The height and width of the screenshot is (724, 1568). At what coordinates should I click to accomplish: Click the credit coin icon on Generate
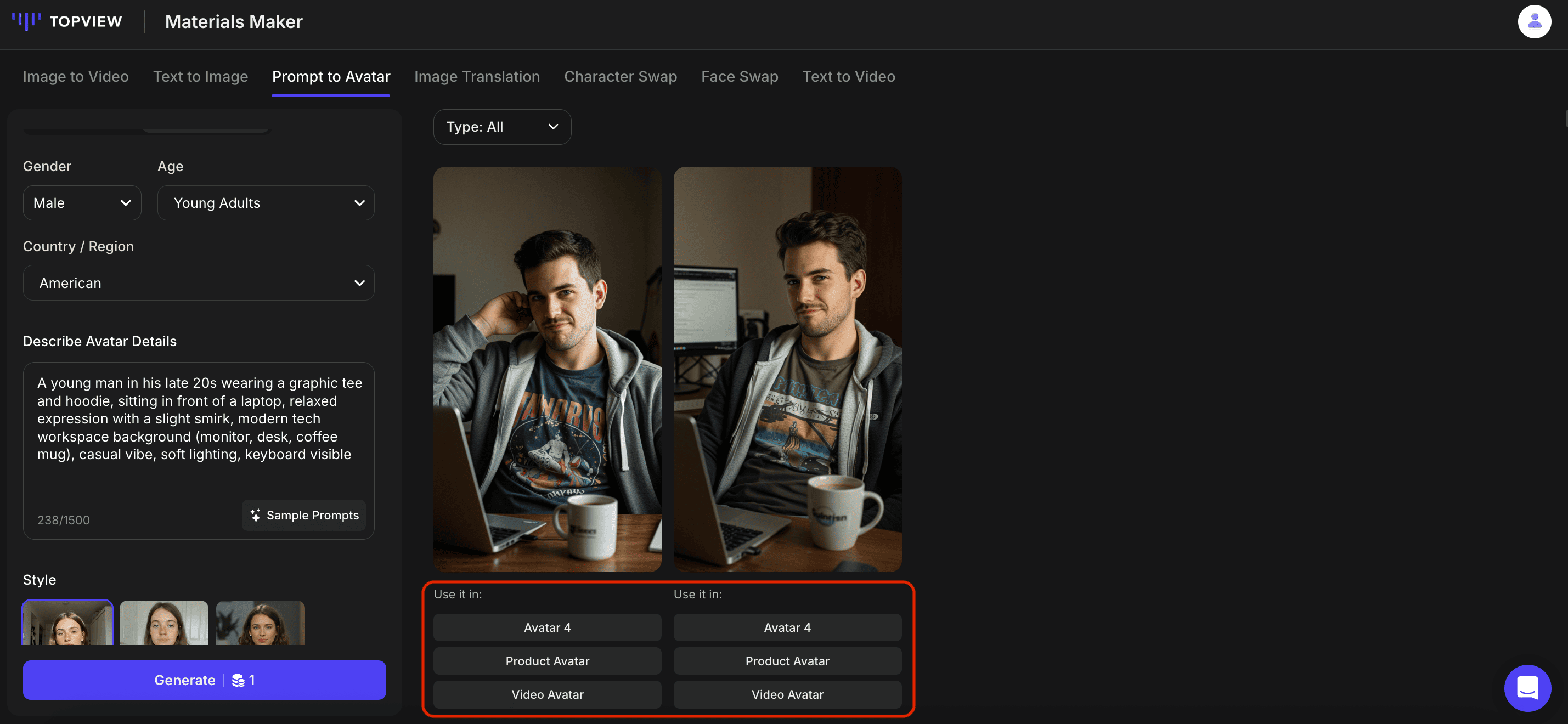pos(239,680)
